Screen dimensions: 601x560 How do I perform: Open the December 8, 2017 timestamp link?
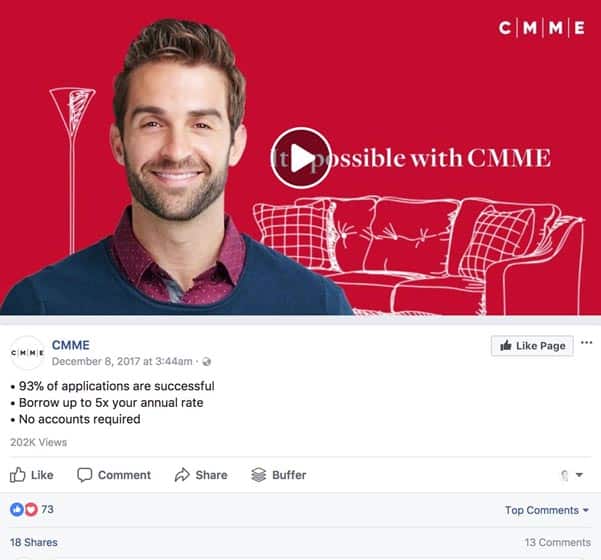122,361
